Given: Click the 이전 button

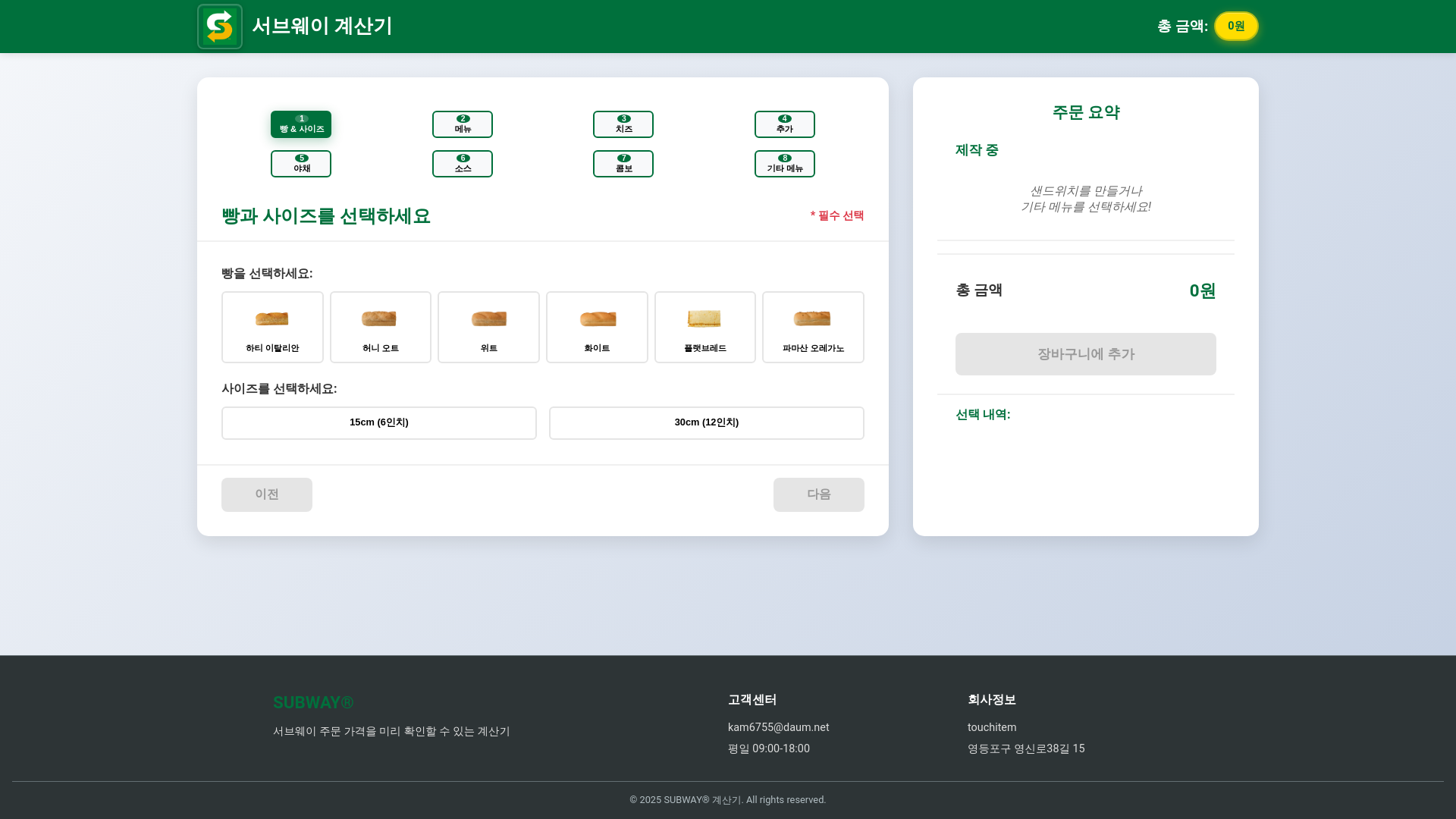Looking at the screenshot, I should click(267, 494).
